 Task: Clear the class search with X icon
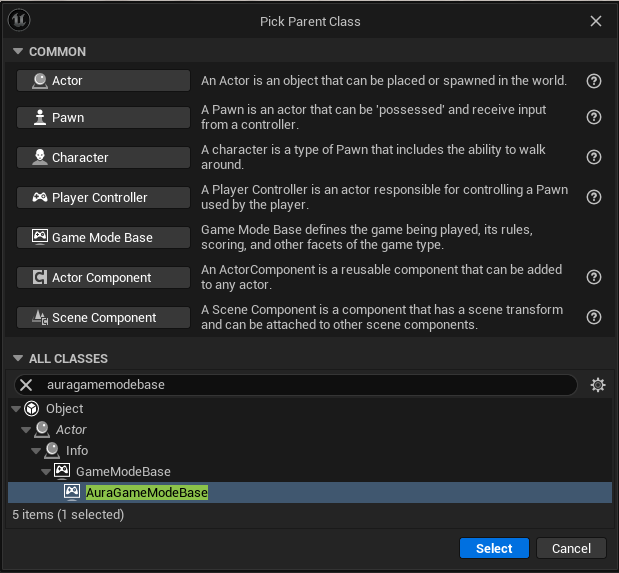[x=27, y=385]
